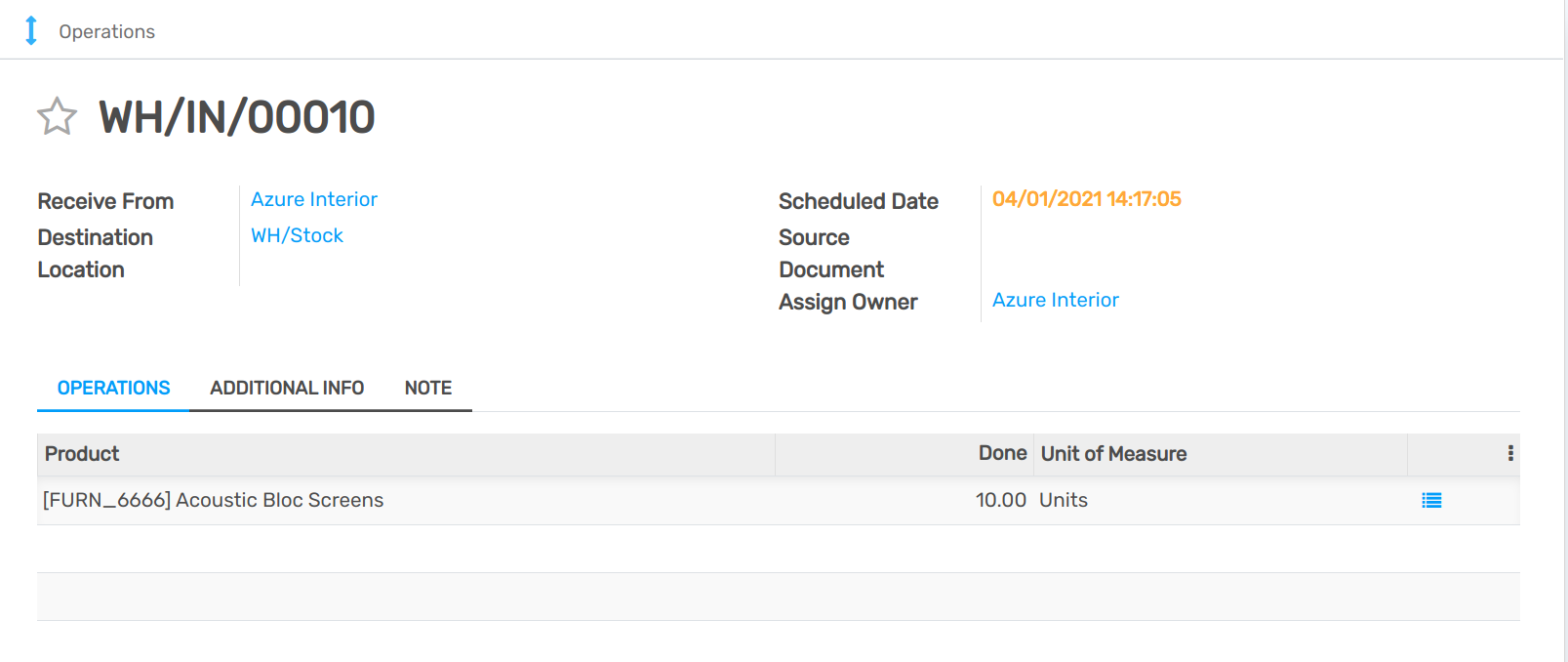Click the Operations up-down arrow icon
Image resolution: width=1568 pixels, height=662 pixels.
[x=31, y=30]
